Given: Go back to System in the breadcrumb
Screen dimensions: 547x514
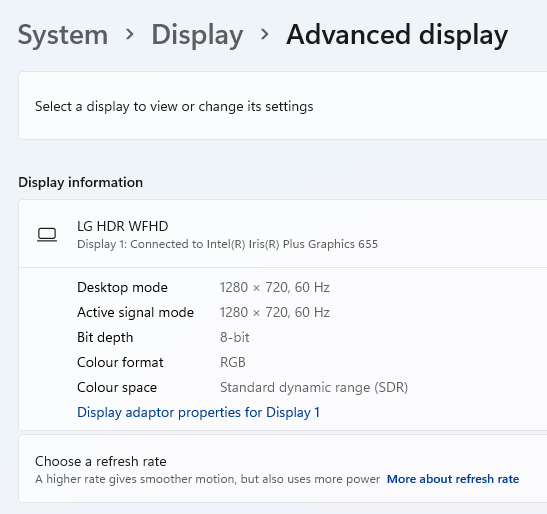Looking at the screenshot, I should [63, 35].
